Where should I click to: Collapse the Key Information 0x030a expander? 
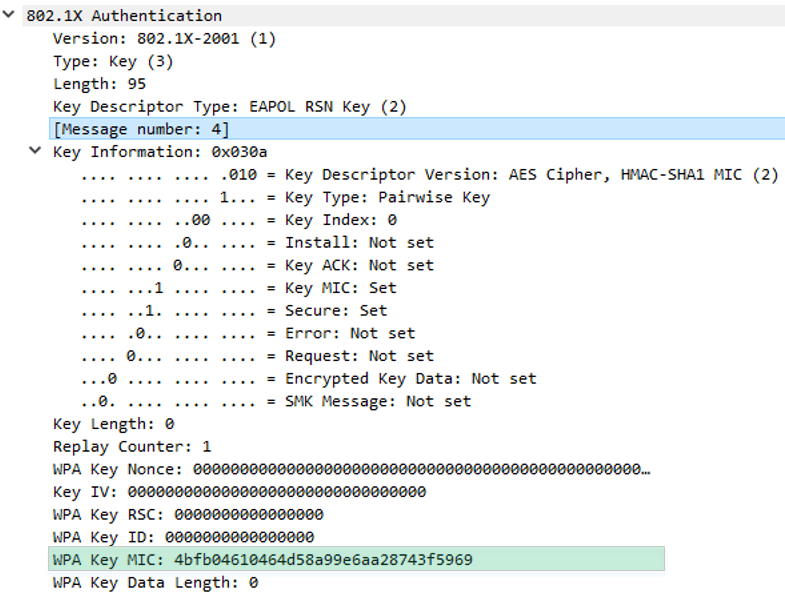pos(36,151)
